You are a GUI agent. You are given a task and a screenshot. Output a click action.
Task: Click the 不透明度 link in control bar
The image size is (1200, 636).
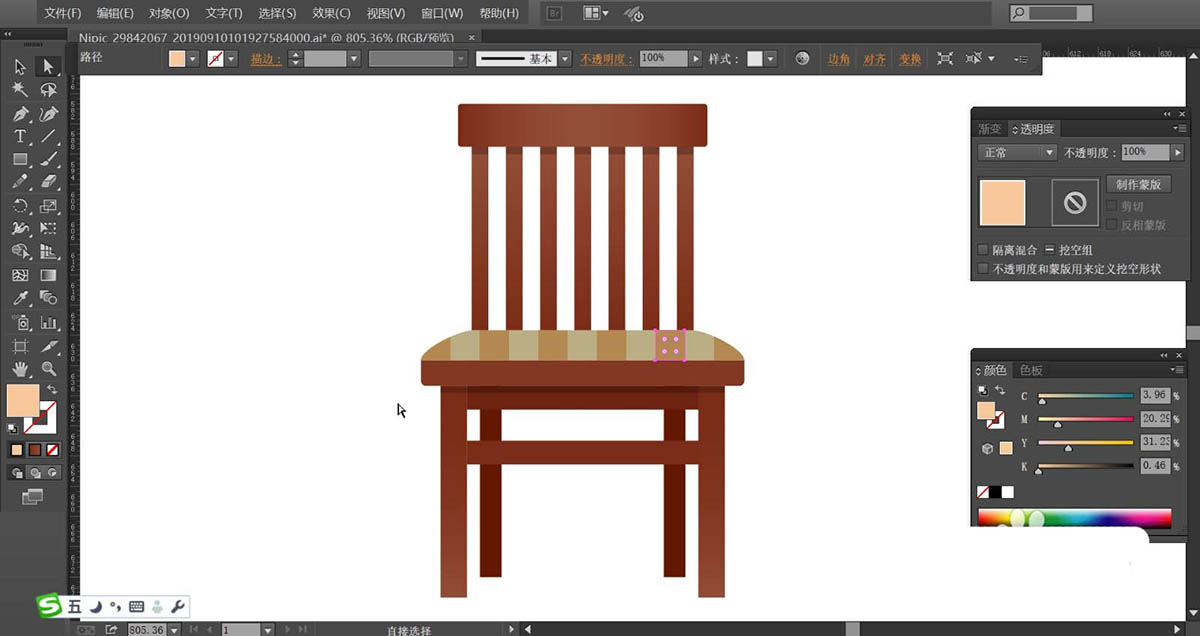[x=606, y=59]
